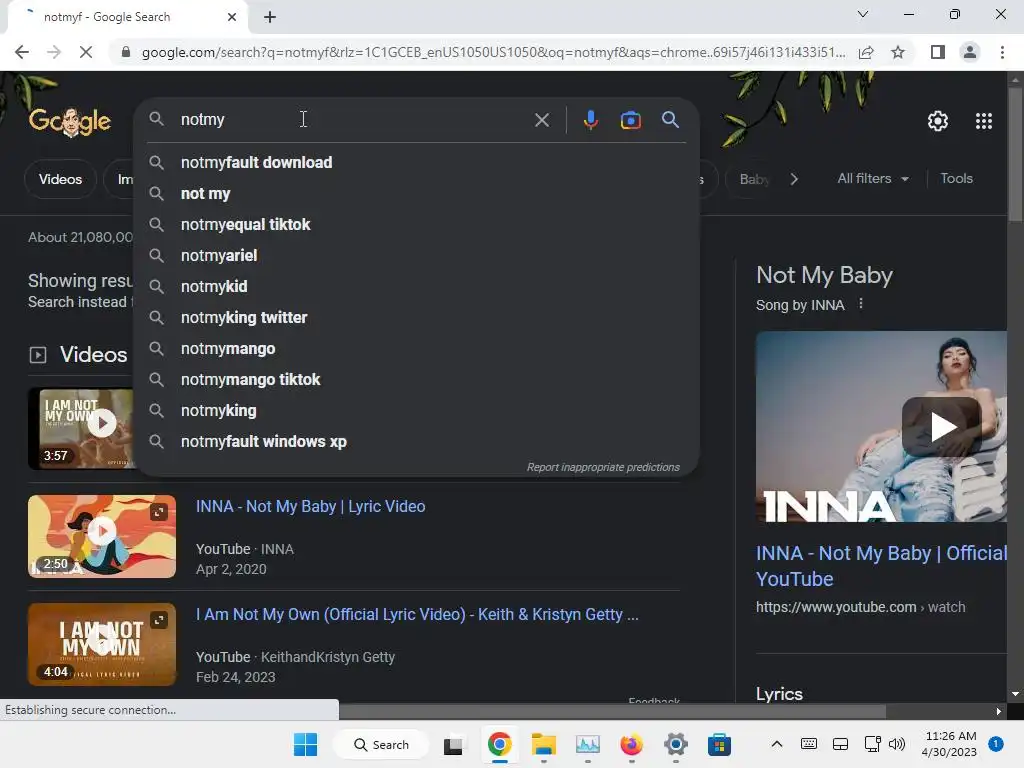Open Google quick settings gear
Viewport: 1024px width, 768px height.
point(938,121)
